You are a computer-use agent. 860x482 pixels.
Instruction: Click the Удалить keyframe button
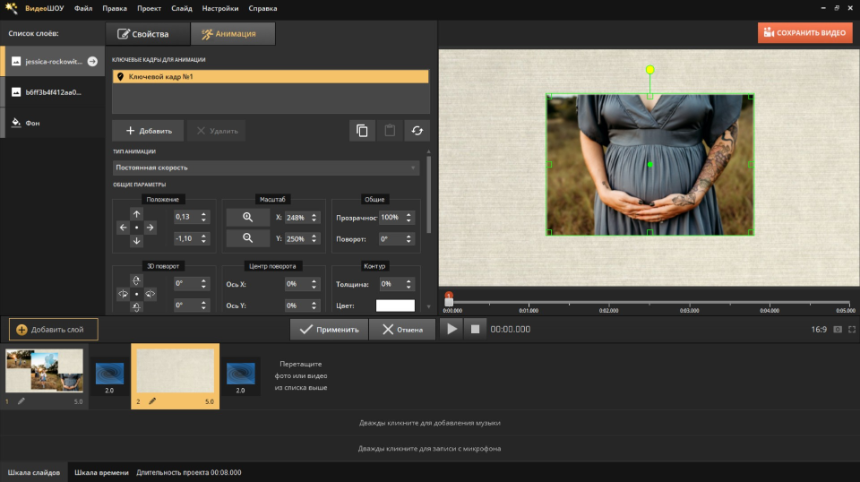(216, 131)
